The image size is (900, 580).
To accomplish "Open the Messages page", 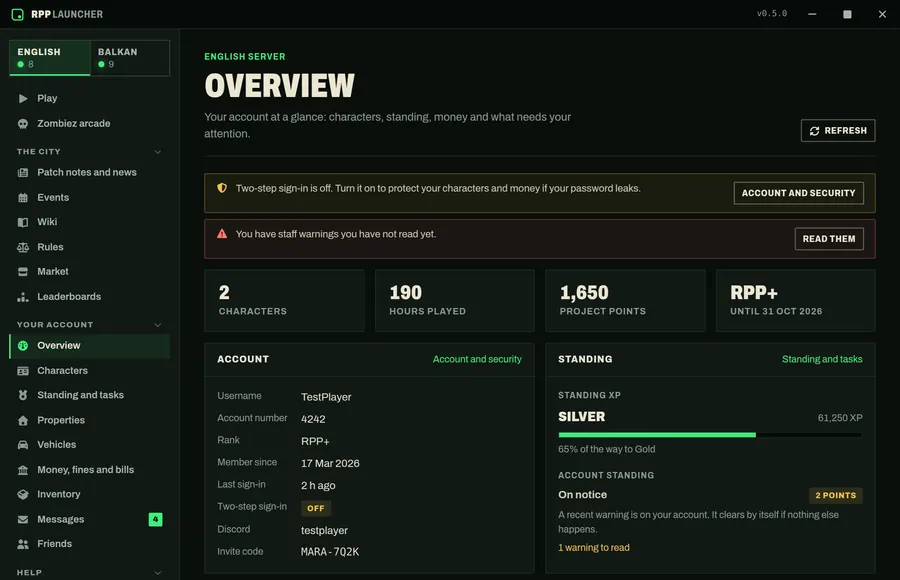I will (90, 520).
